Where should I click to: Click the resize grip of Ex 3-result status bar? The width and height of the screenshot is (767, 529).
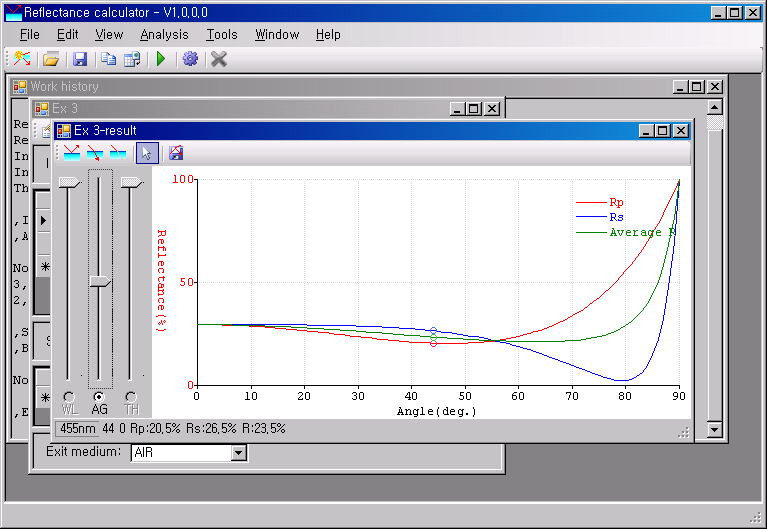pos(684,432)
